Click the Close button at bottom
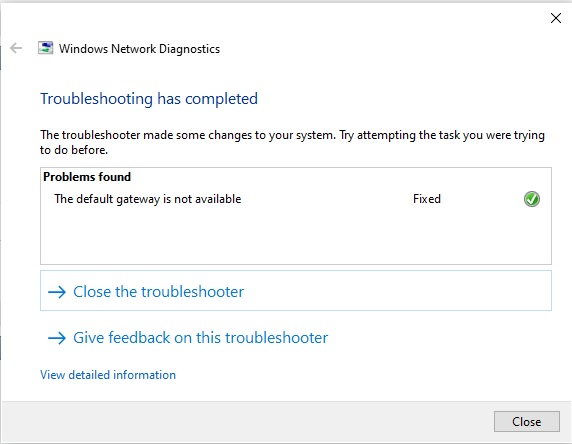The width and height of the screenshot is (572, 444). (x=526, y=422)
